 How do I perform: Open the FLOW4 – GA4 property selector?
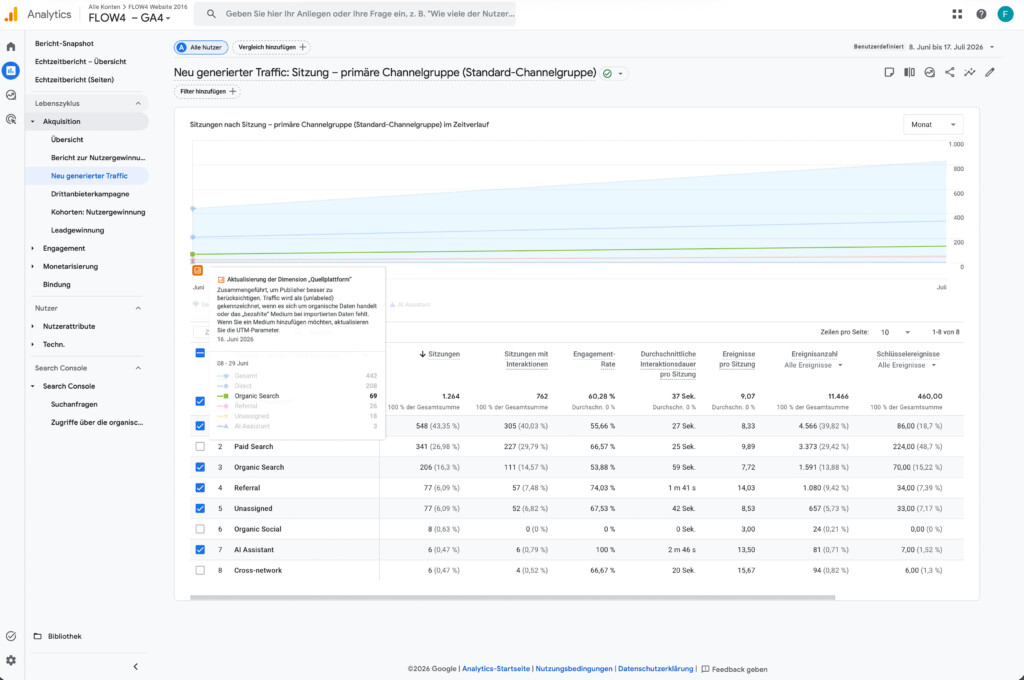click(129, 18)
